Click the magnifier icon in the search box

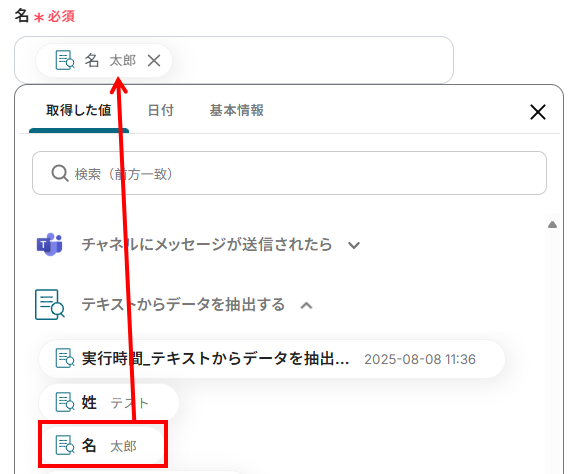click(60, 173)
